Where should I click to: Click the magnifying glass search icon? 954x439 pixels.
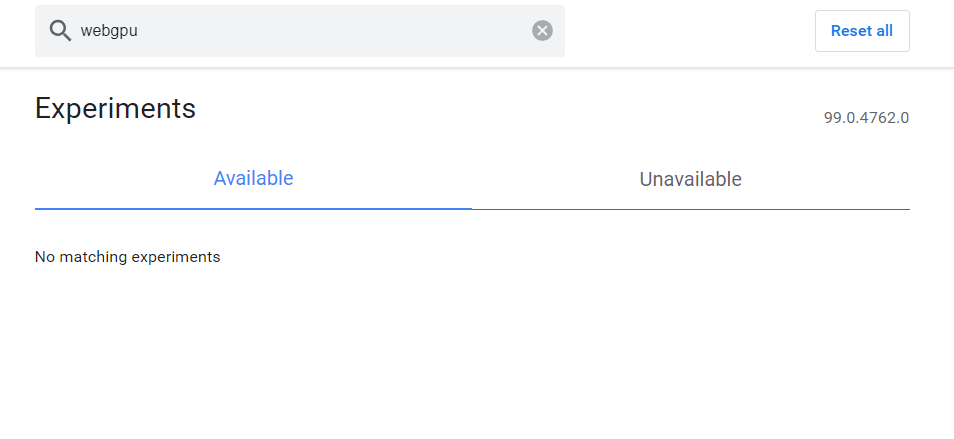(x=61, y=31)
